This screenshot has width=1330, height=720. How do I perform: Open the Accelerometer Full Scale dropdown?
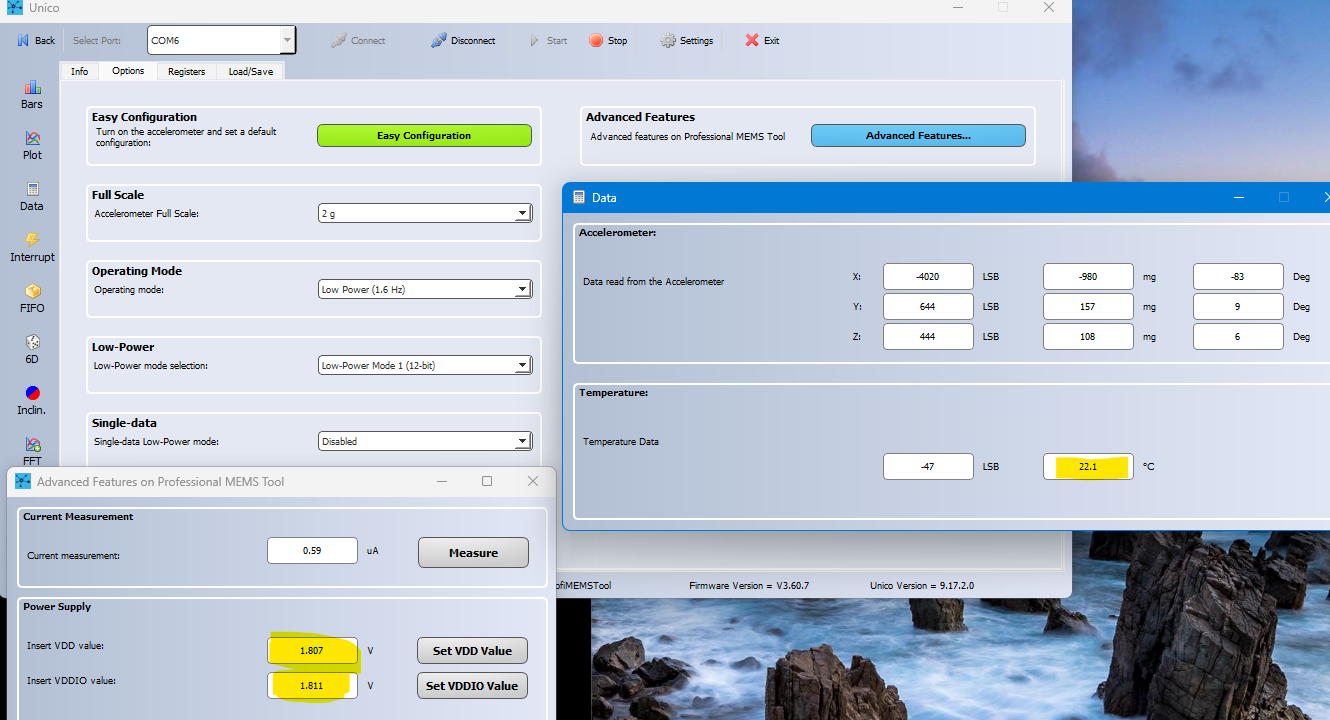[x=522, y=212]
